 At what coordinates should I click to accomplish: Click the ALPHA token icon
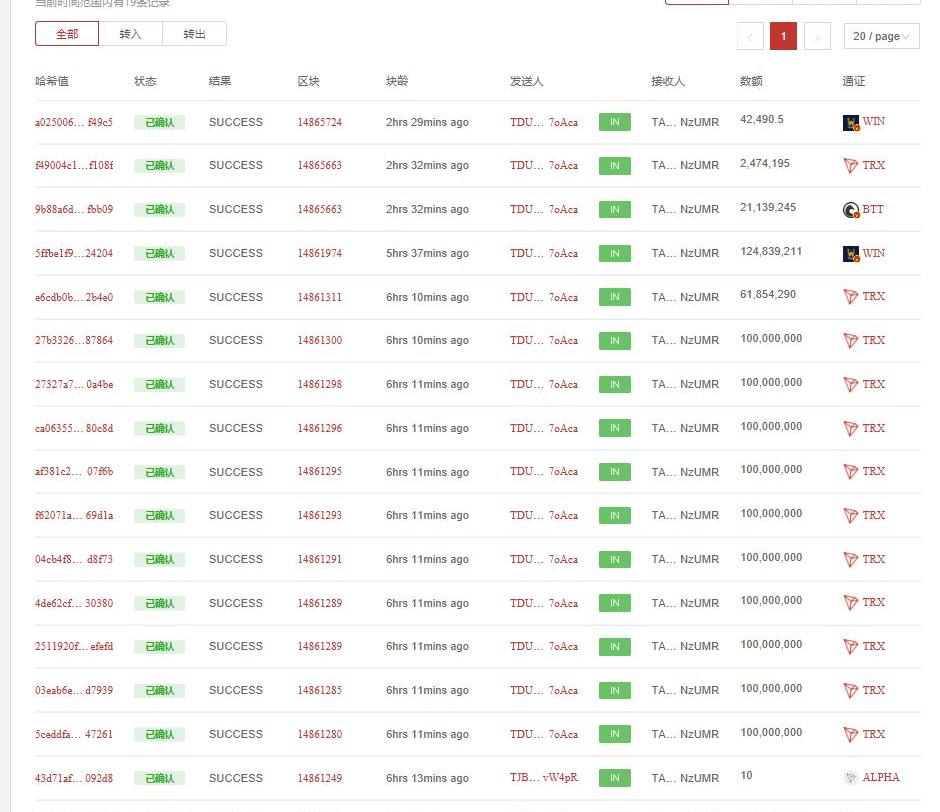(x=851, y=778)
